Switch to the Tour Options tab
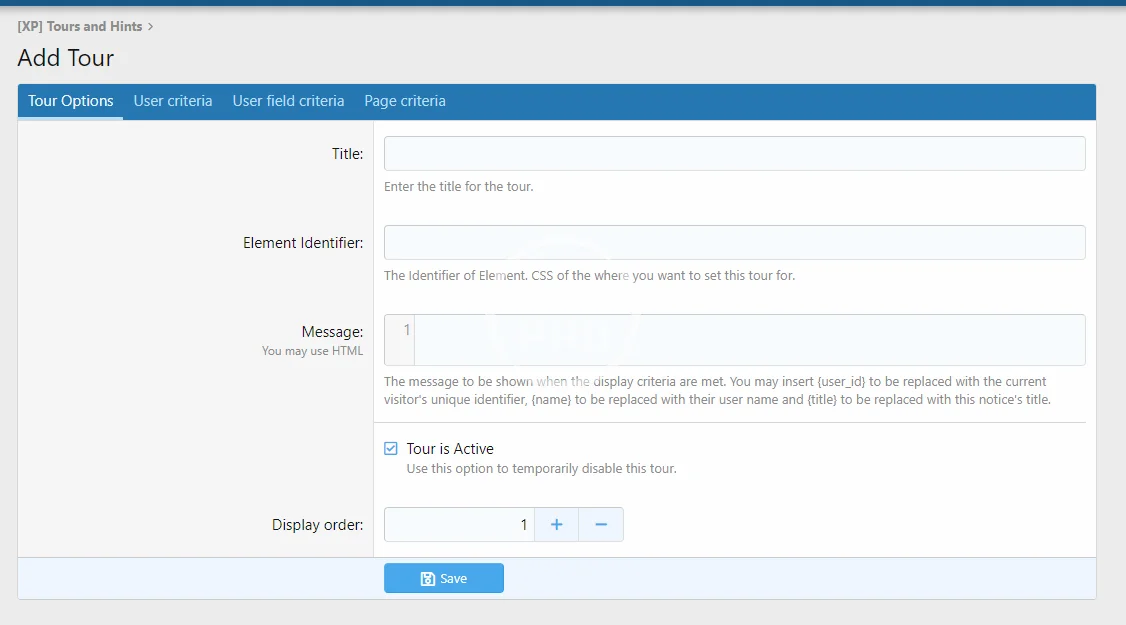The width and height of the screenshot is (1126, 625). (71, 101)
